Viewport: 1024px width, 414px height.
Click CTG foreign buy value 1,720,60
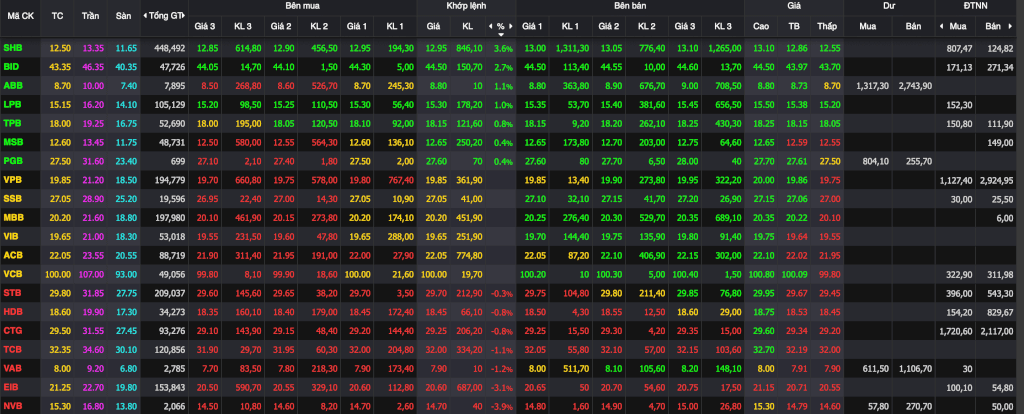point(956,331)
